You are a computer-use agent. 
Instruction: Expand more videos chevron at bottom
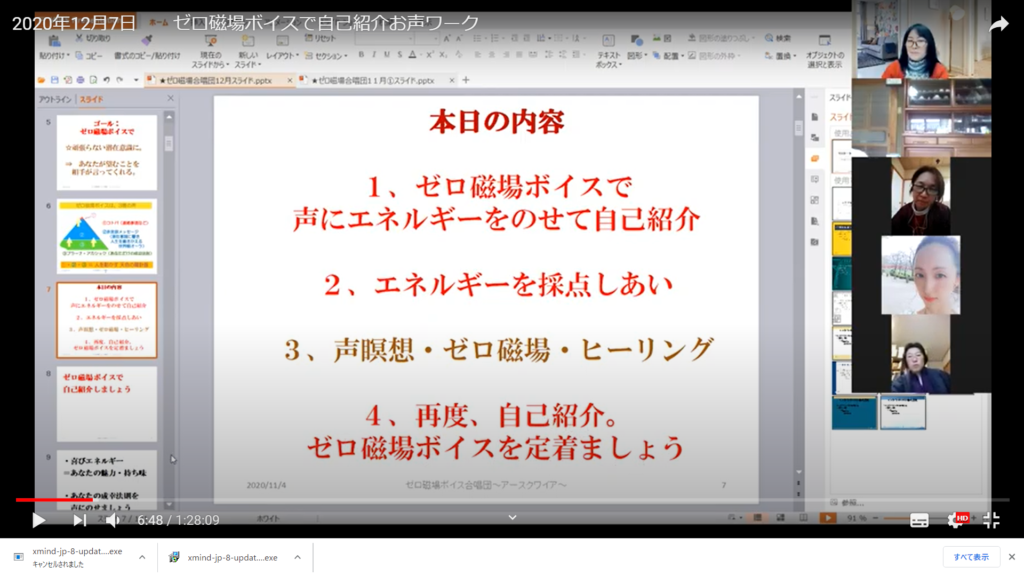[x=512, y=517]
